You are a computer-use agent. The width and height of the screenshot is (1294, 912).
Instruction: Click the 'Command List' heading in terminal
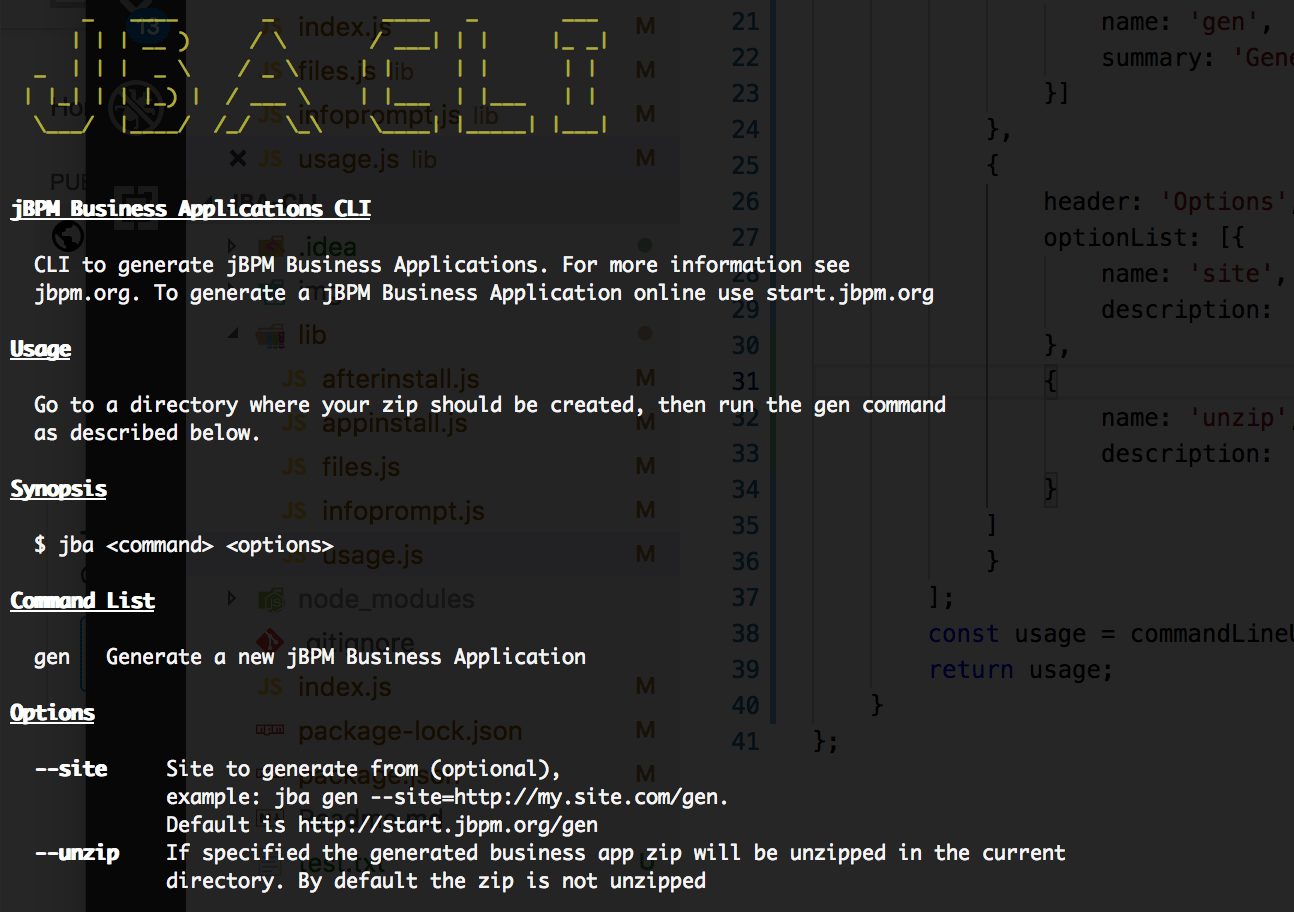[x=82, y=601]
